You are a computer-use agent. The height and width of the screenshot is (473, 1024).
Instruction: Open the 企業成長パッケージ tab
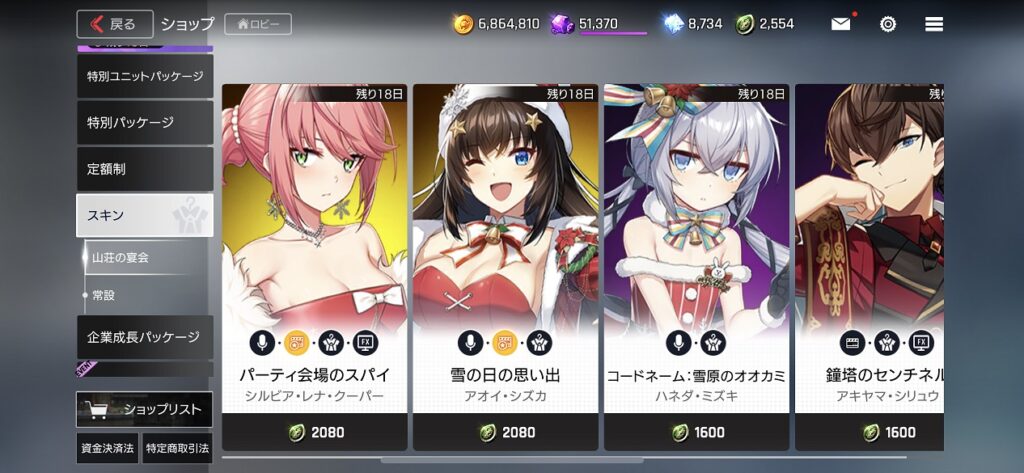pos(145,337)
